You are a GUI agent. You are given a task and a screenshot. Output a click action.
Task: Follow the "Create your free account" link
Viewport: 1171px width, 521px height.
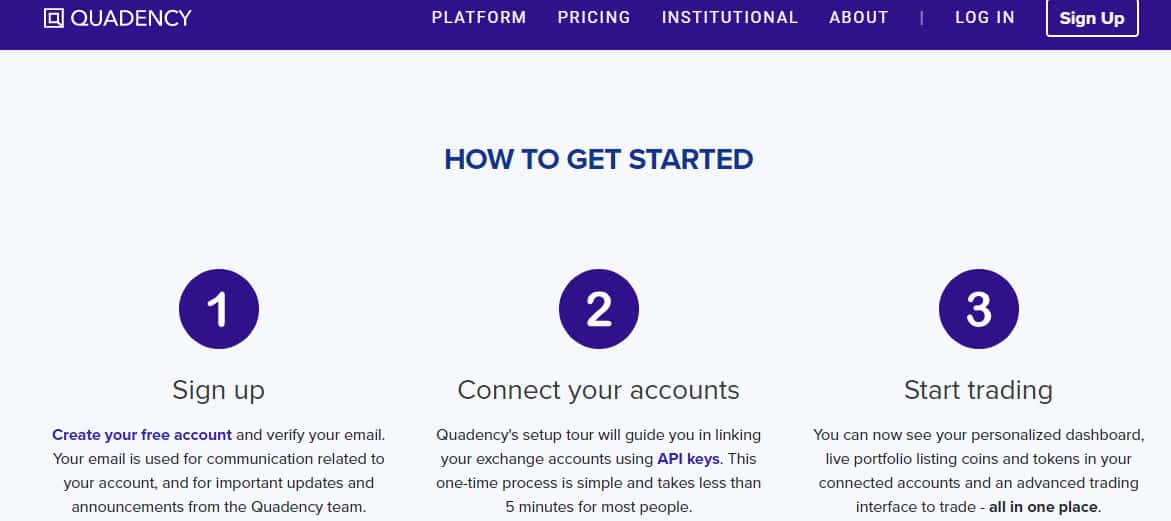tap(142, 435)
